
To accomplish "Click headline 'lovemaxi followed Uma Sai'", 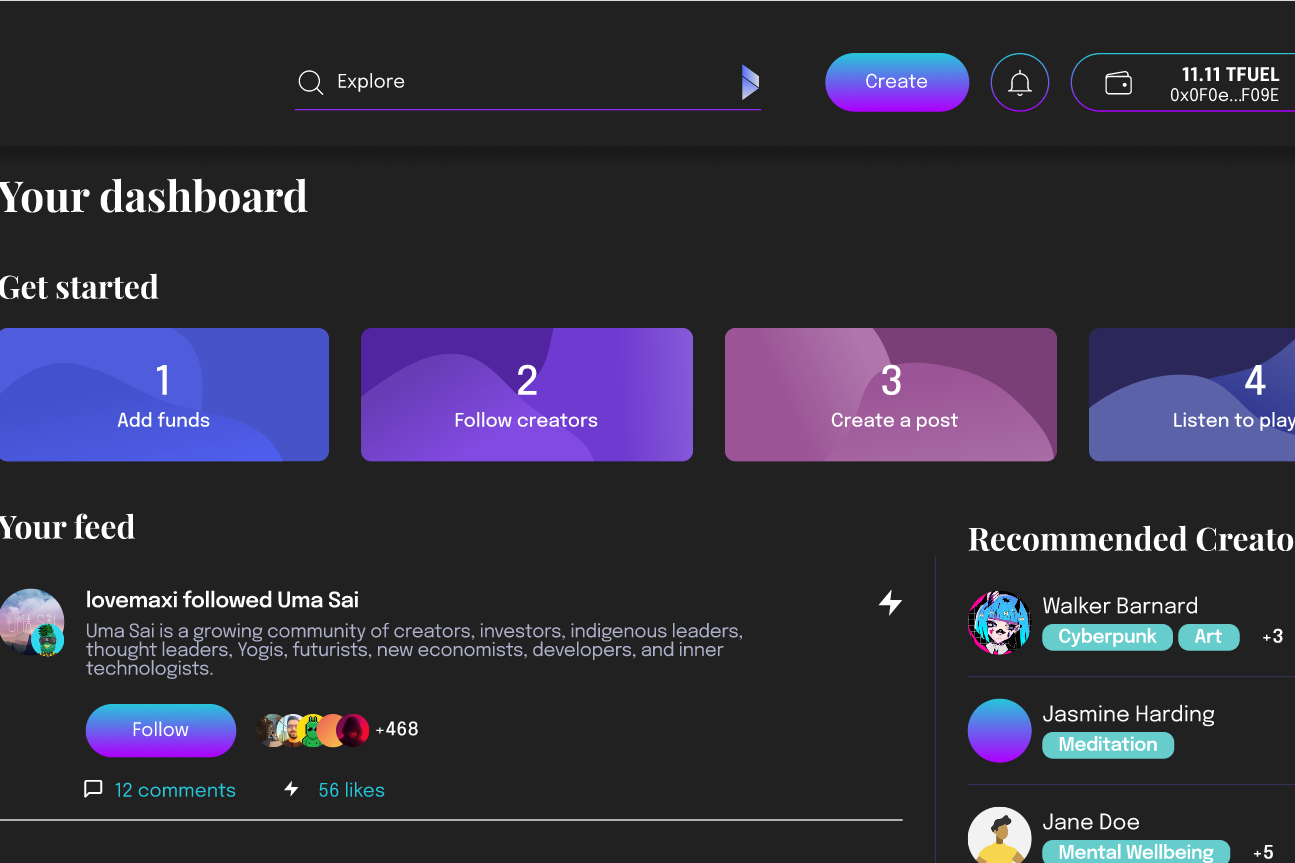I will pyautogui.click(x=222, y=600).
